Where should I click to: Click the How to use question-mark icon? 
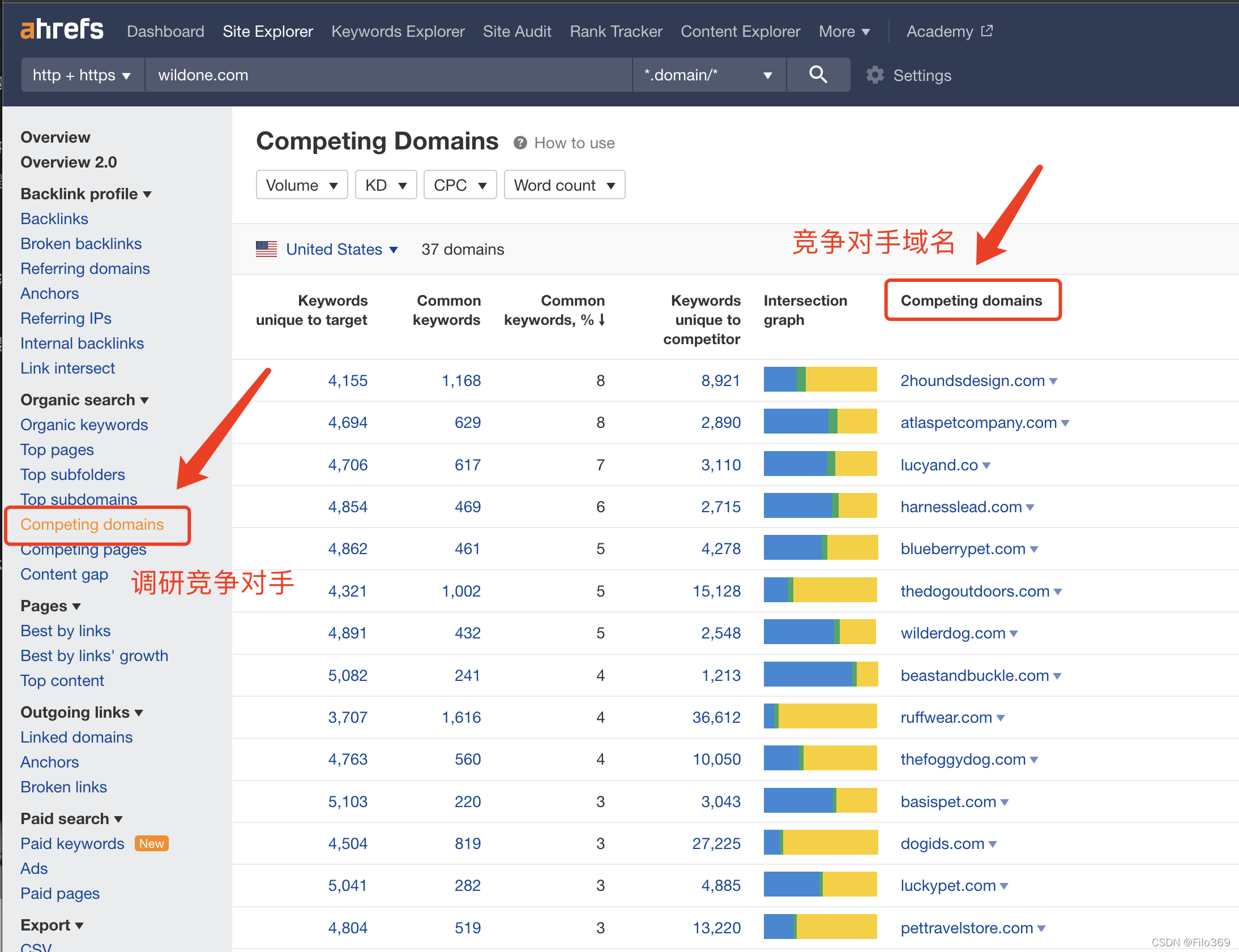tap(520, 143)
